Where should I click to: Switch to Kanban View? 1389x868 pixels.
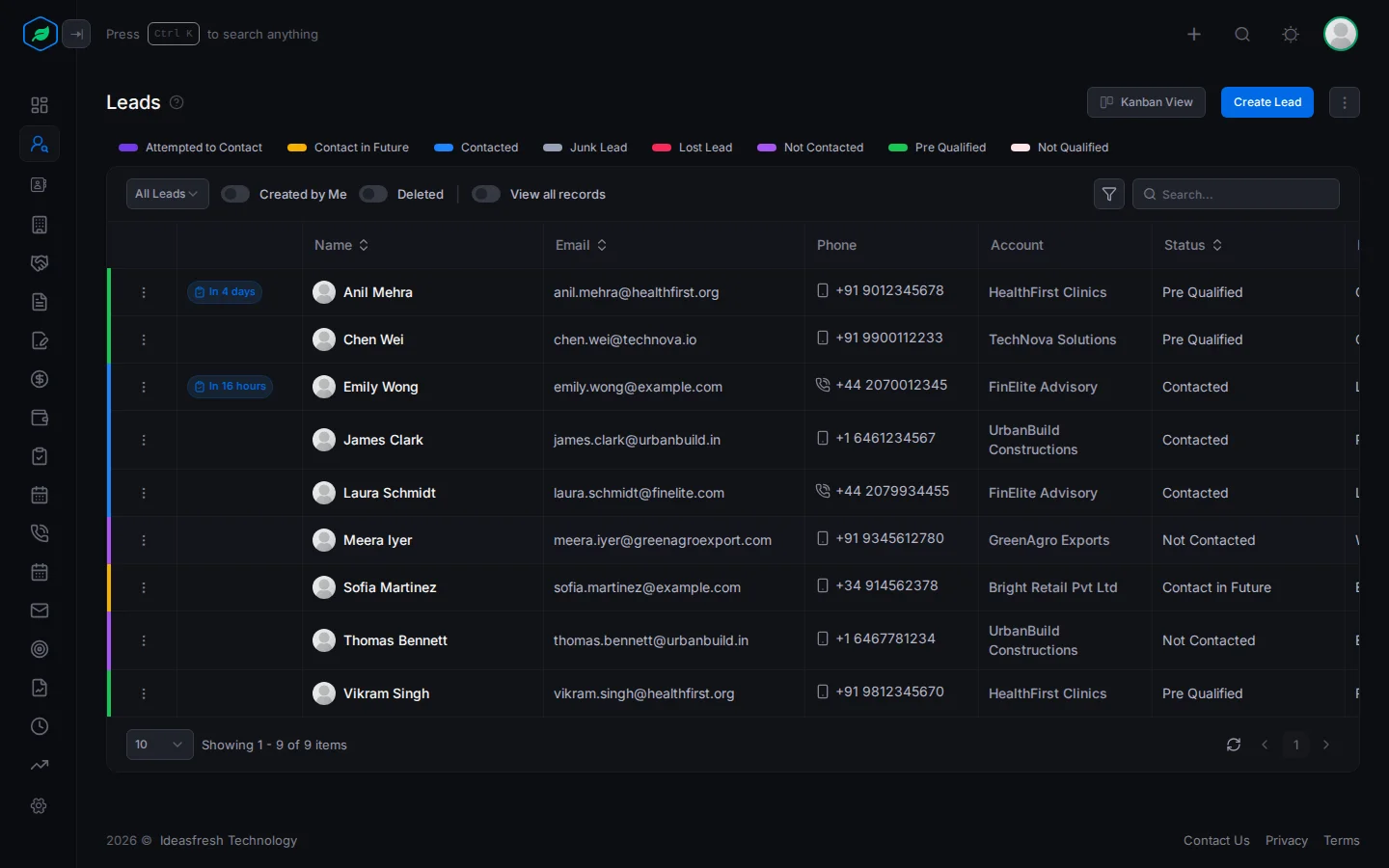pos(1146,102)
